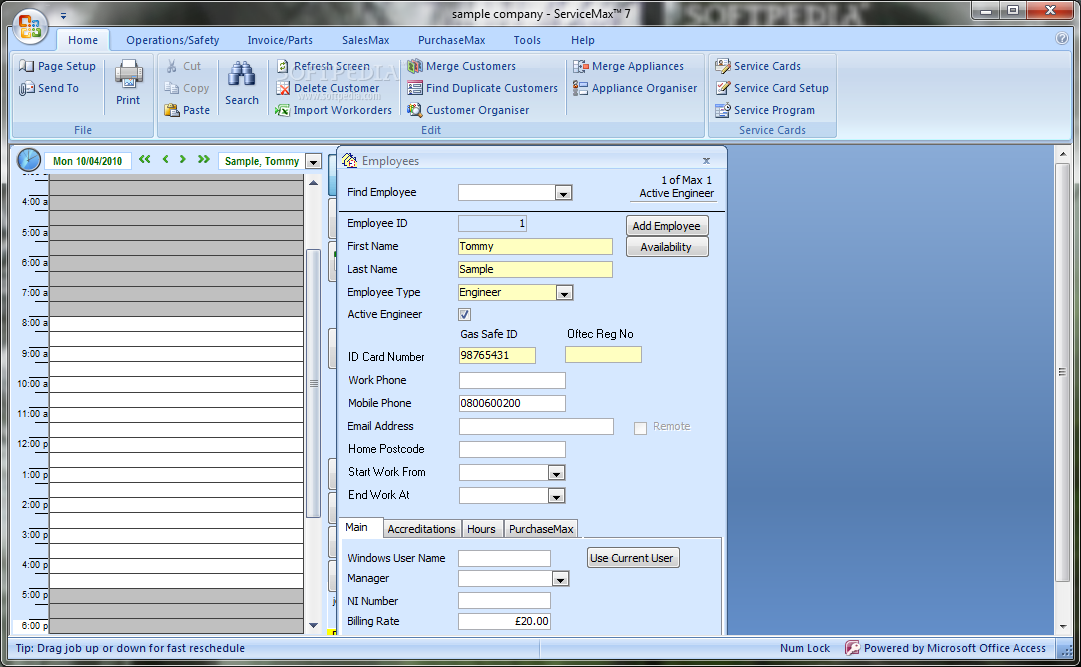Click the Send To icon
Image resolution: width=1081 pixels, height=667 pixels.
point(26,88)
